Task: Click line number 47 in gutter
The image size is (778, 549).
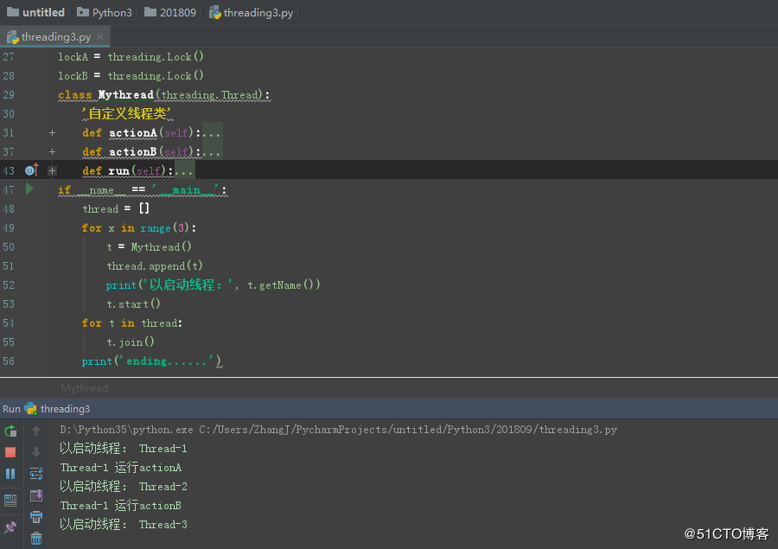Action: pyautogui.click(x=8, y=190)
